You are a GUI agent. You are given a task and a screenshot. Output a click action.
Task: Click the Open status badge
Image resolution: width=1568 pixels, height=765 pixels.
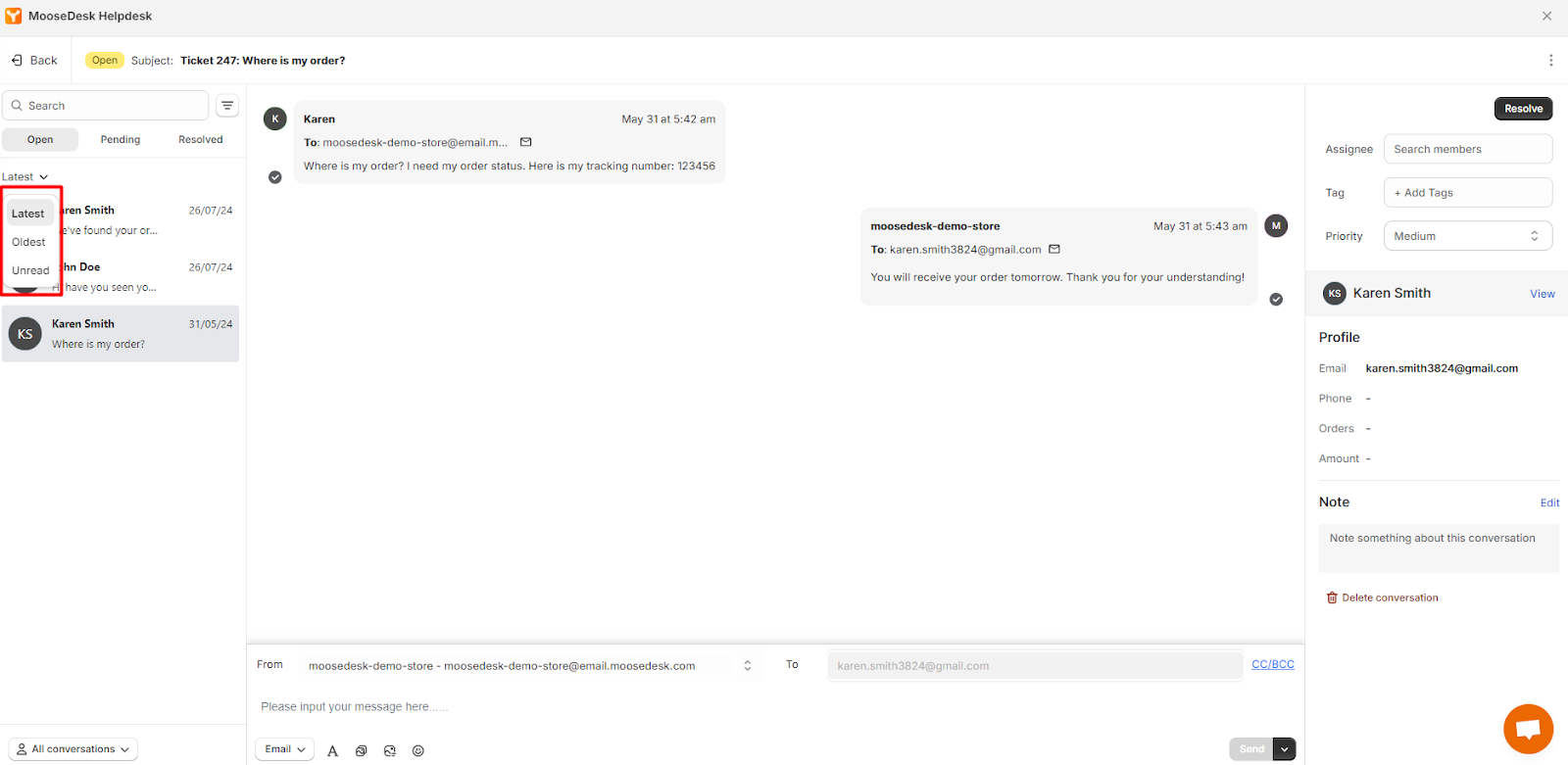point(104,60)
